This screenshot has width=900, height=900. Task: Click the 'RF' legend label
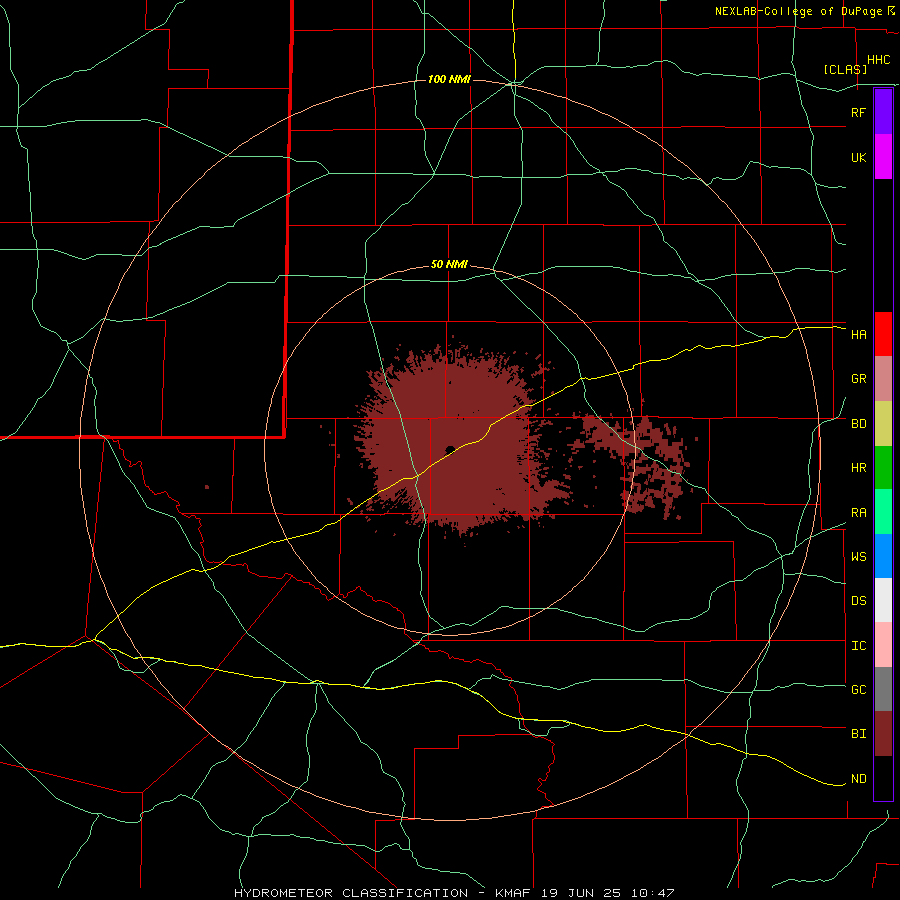point(858,112)
